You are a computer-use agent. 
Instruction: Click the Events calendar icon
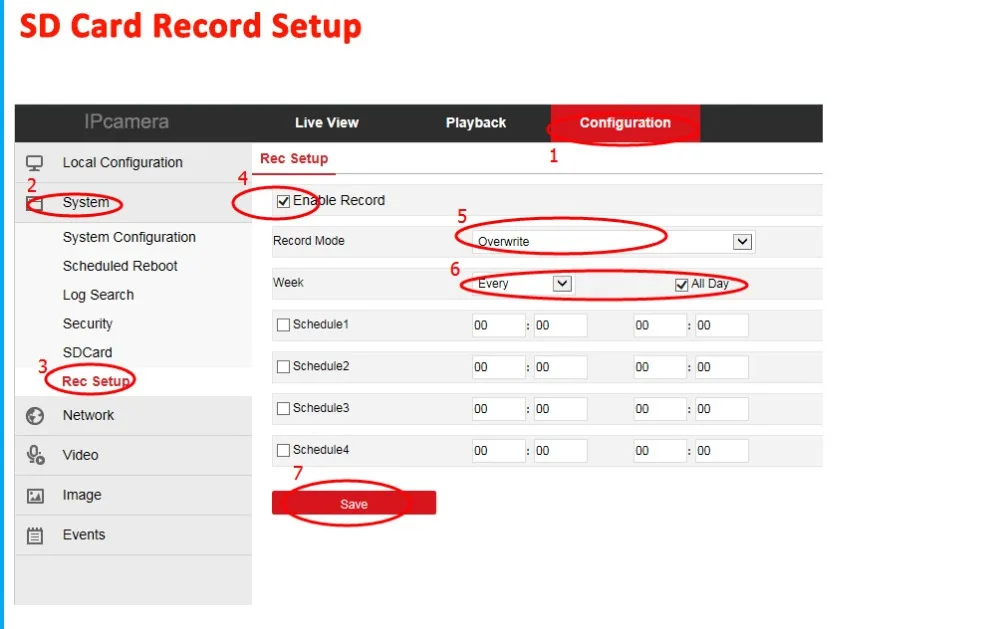[x=34, y=535]
